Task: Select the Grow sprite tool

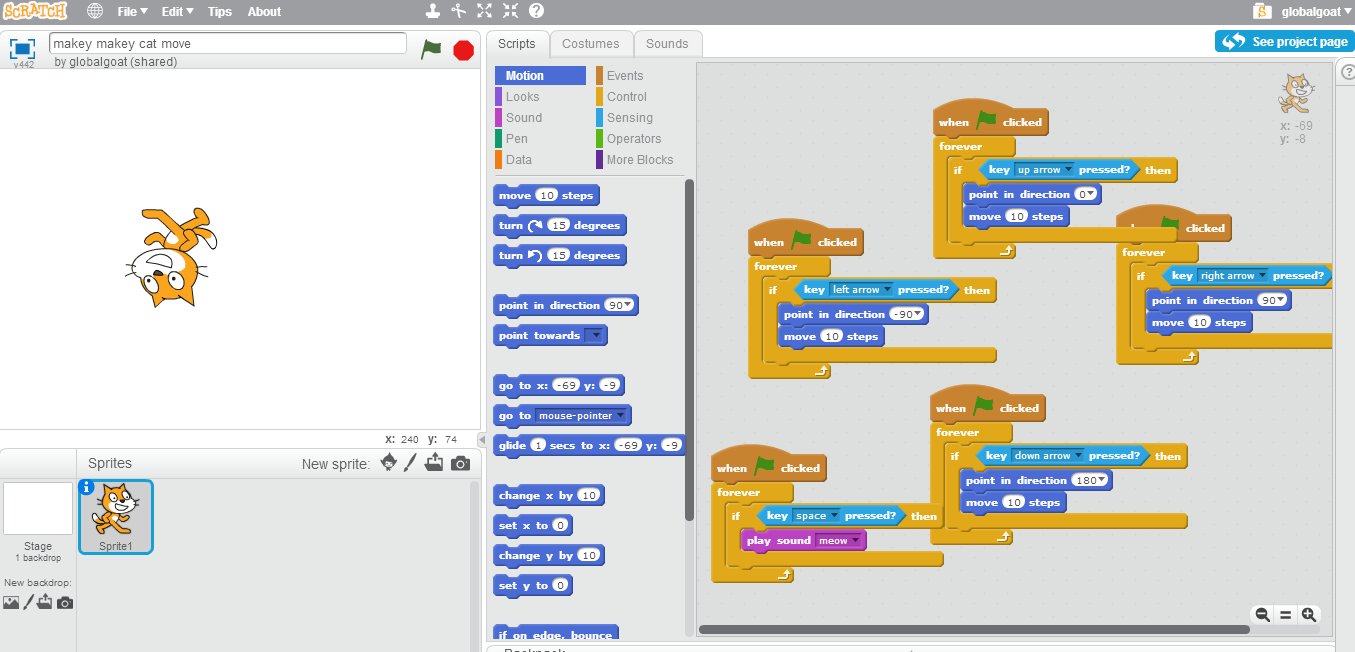Action: tap(484, 11)
